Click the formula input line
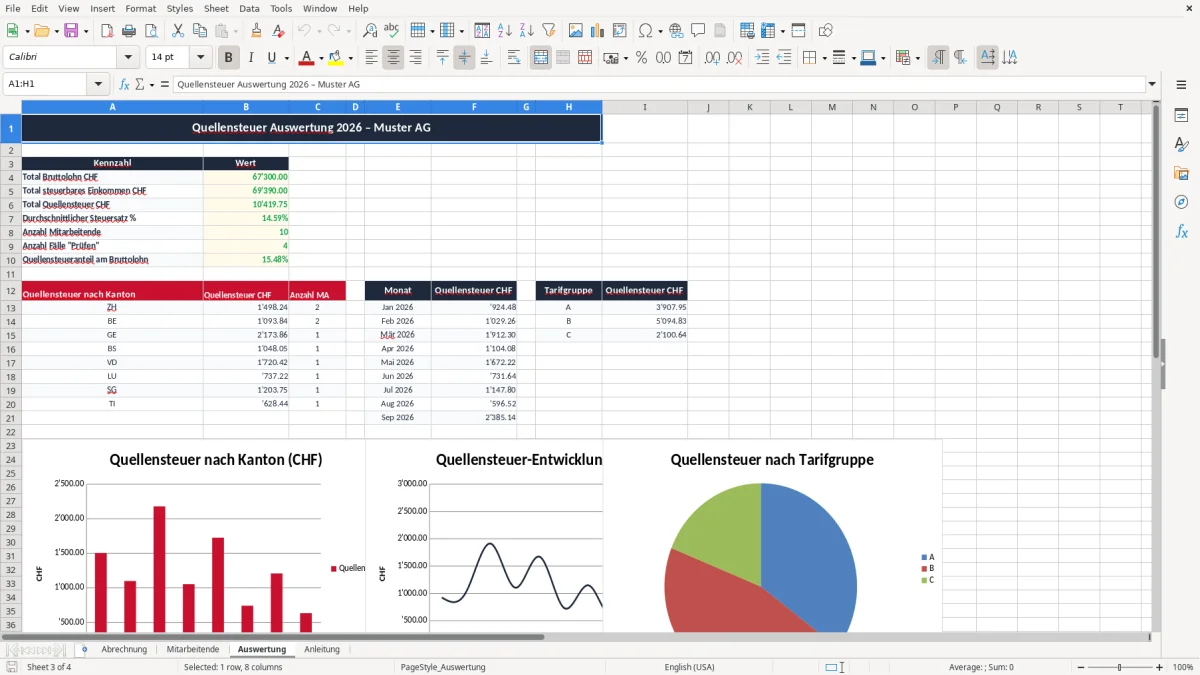This screenshot has width=1200, height=675. (x=658, y=85)
